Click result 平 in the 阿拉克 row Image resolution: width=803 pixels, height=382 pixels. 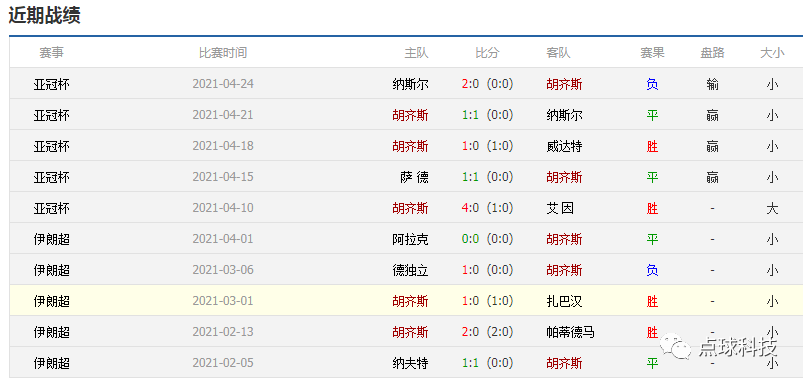pyautogui.click(x=652, y=239)
